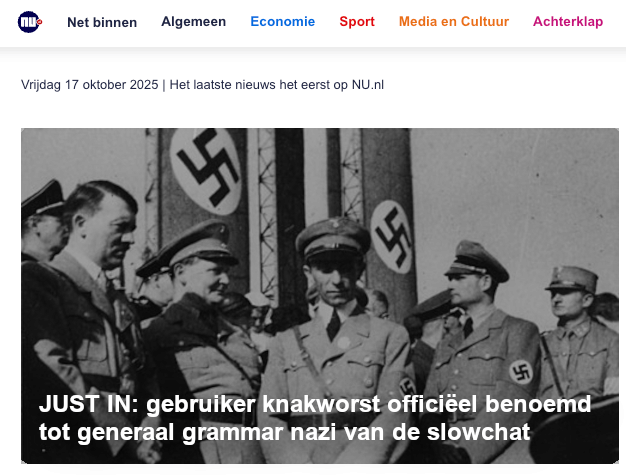
Task: Visit the pink Achterklap section
Action: (568, 22)
